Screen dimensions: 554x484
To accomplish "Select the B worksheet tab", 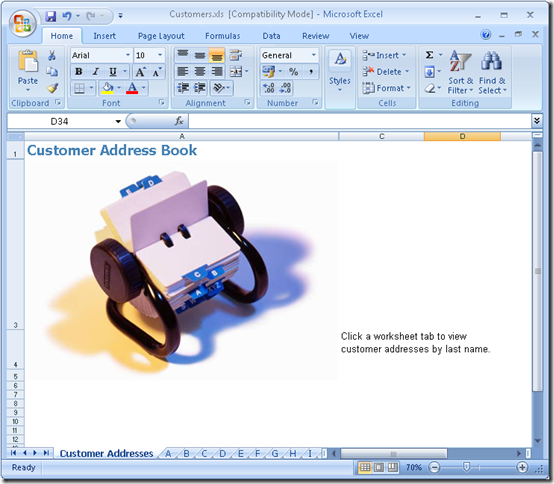I will click(187, 453).
